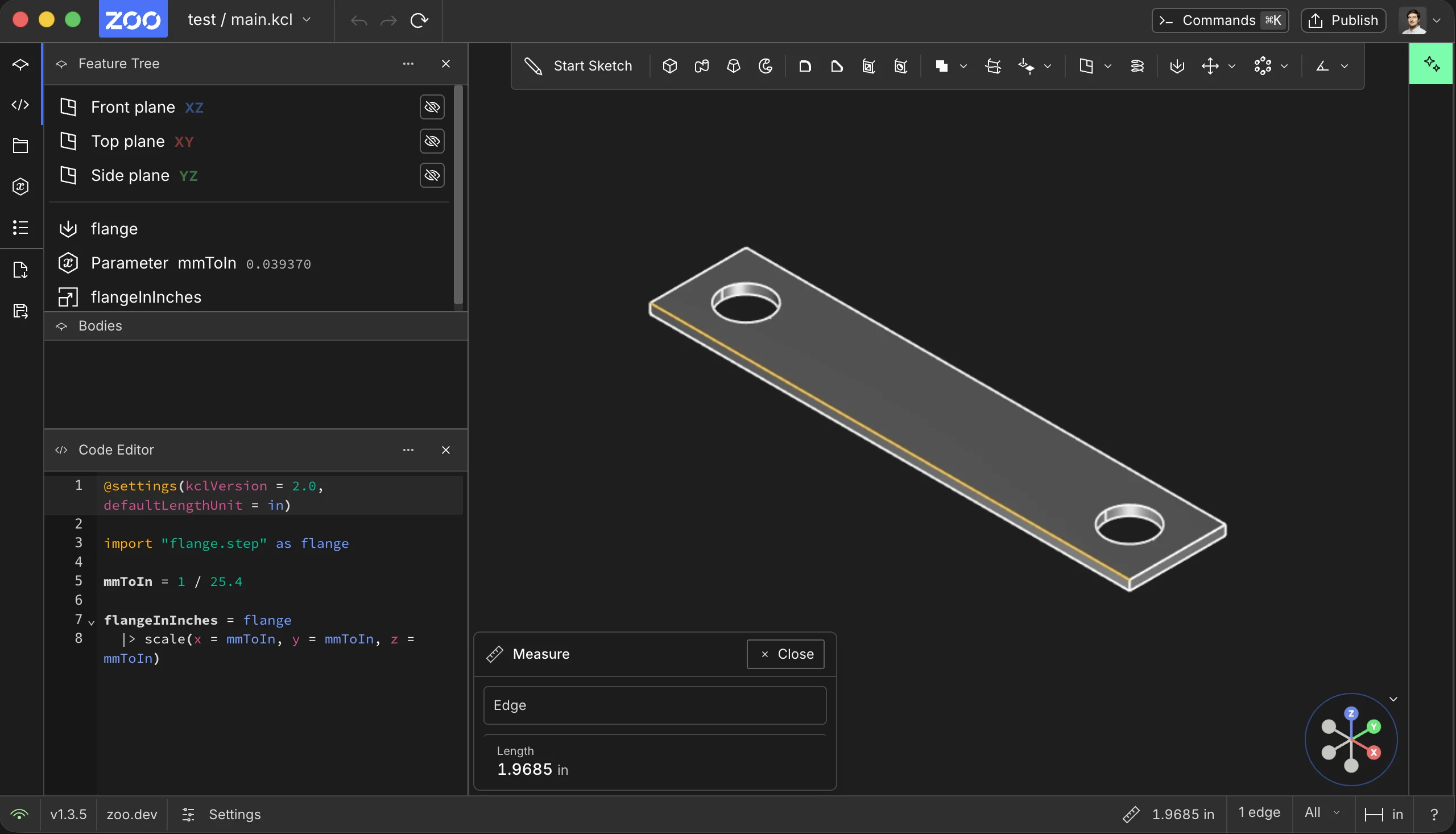The height and width of the screenshot is (834, 1456).
Task: Open the Text-to-CAD sparkle panel
Action: coord(1432,64)
